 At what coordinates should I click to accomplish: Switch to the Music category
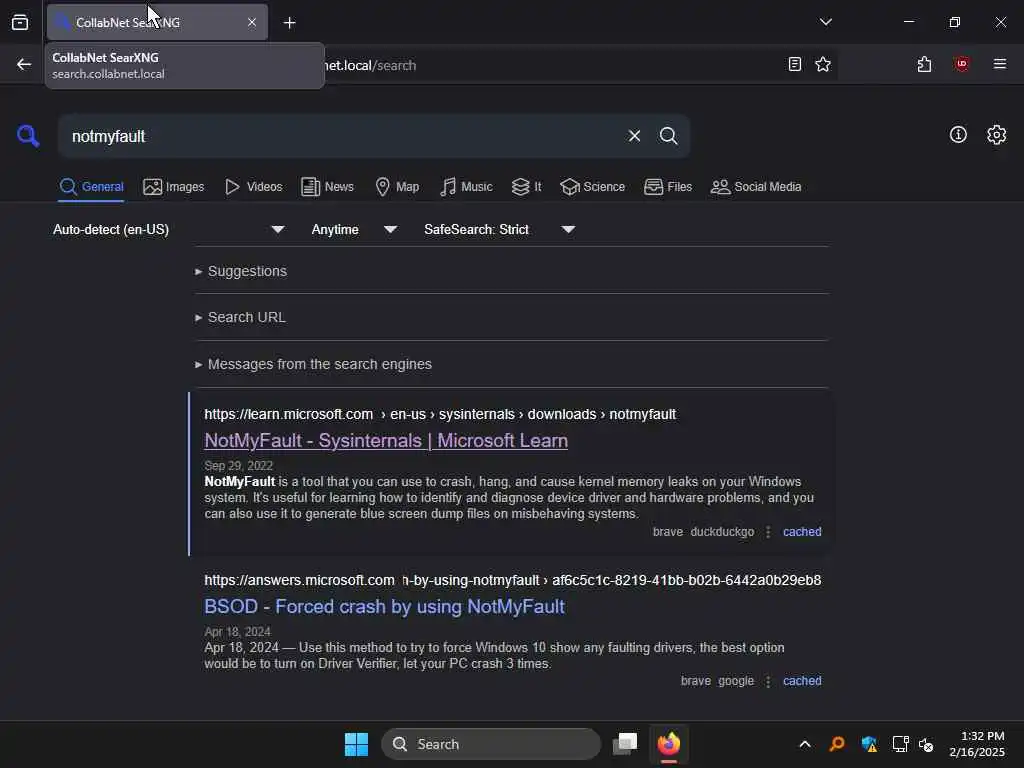tap(466, 187)
